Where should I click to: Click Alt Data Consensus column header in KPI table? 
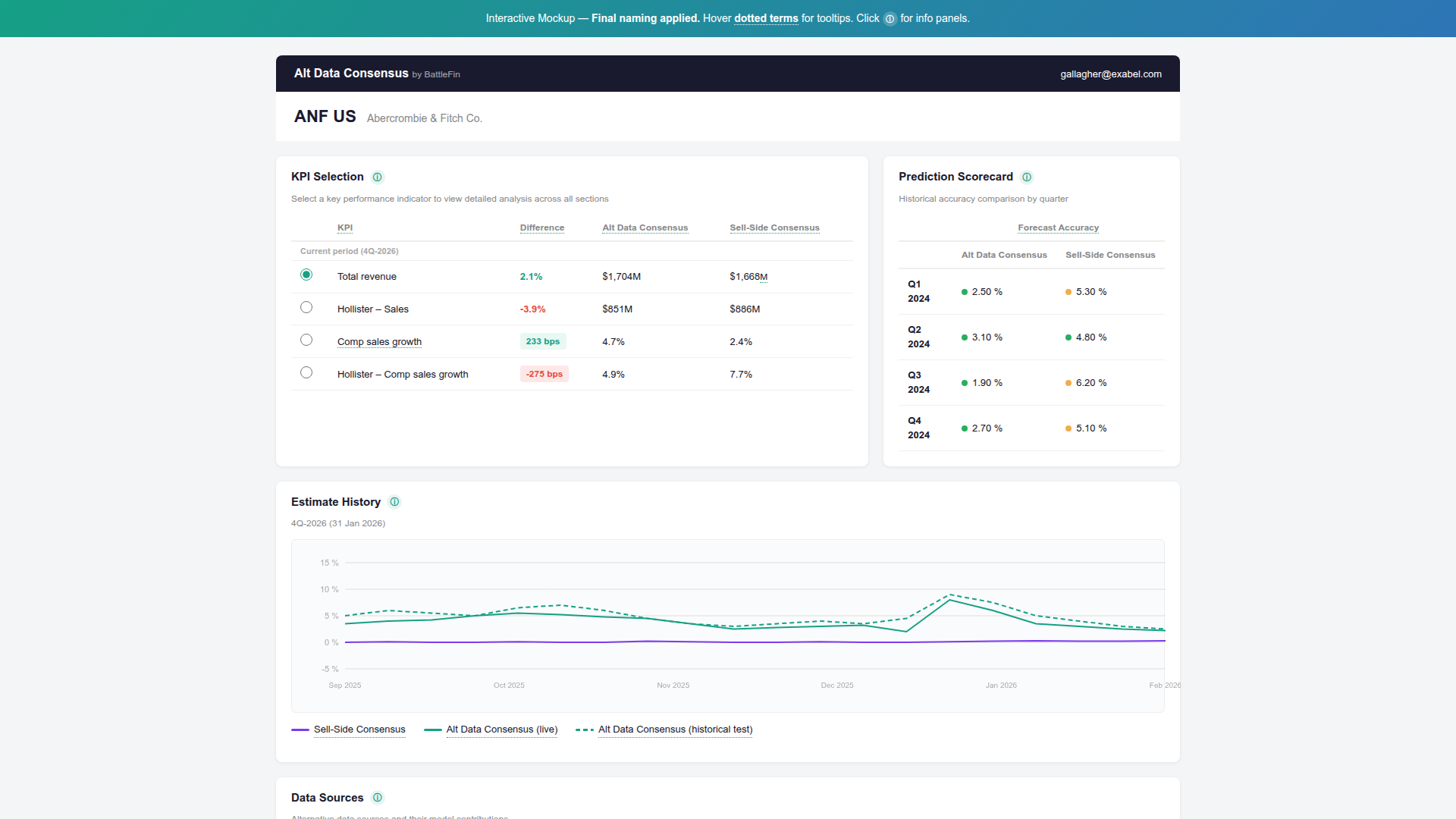click(x=645, y=227)
